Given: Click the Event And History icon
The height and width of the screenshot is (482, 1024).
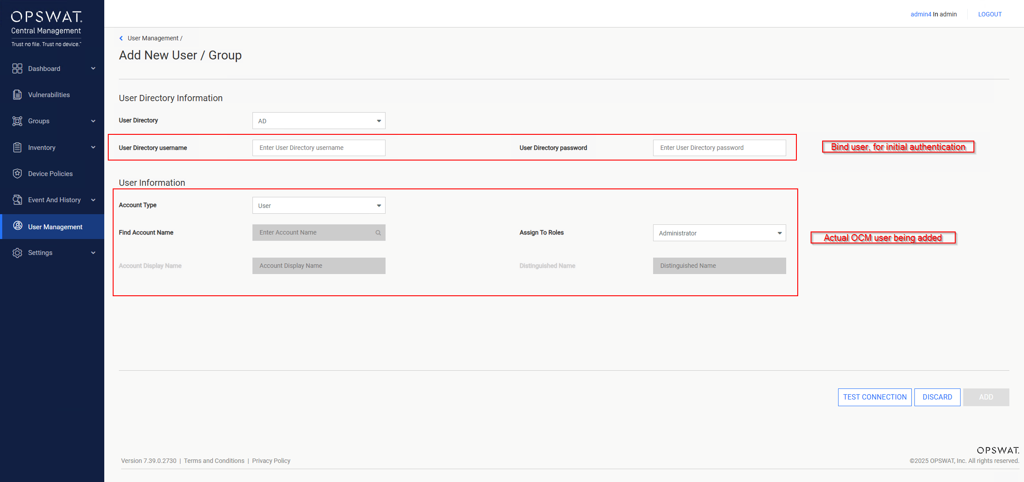Looking at the screenshot, I should click(x=18, y=200).
